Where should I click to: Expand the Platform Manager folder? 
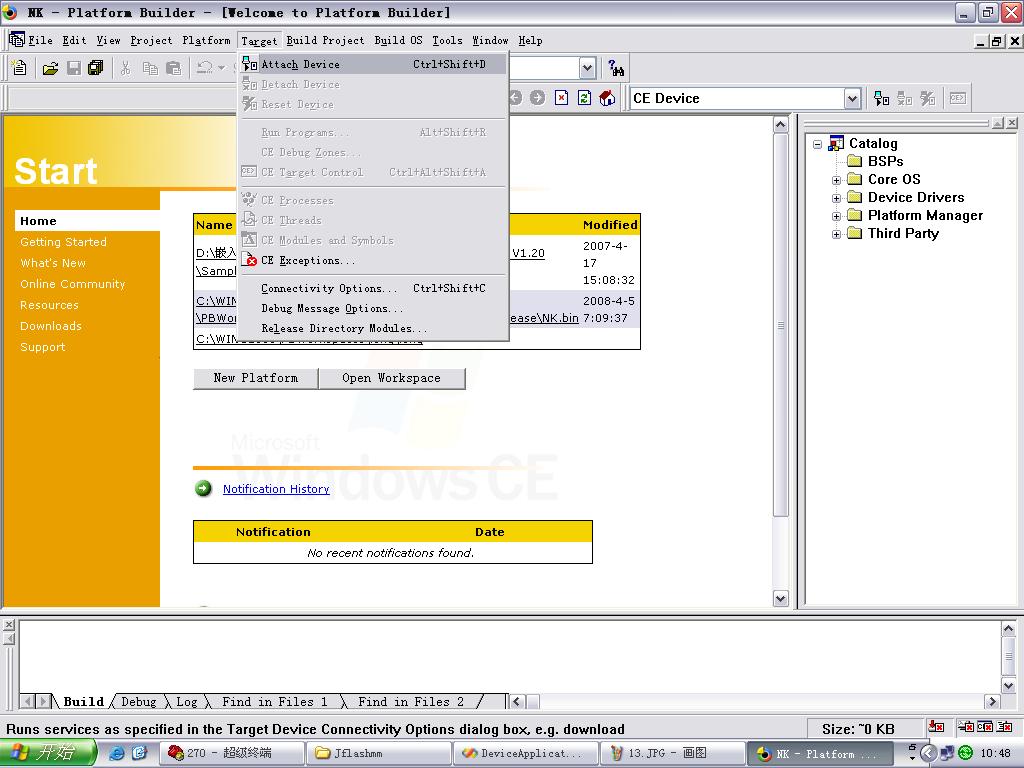click(837, 216)
